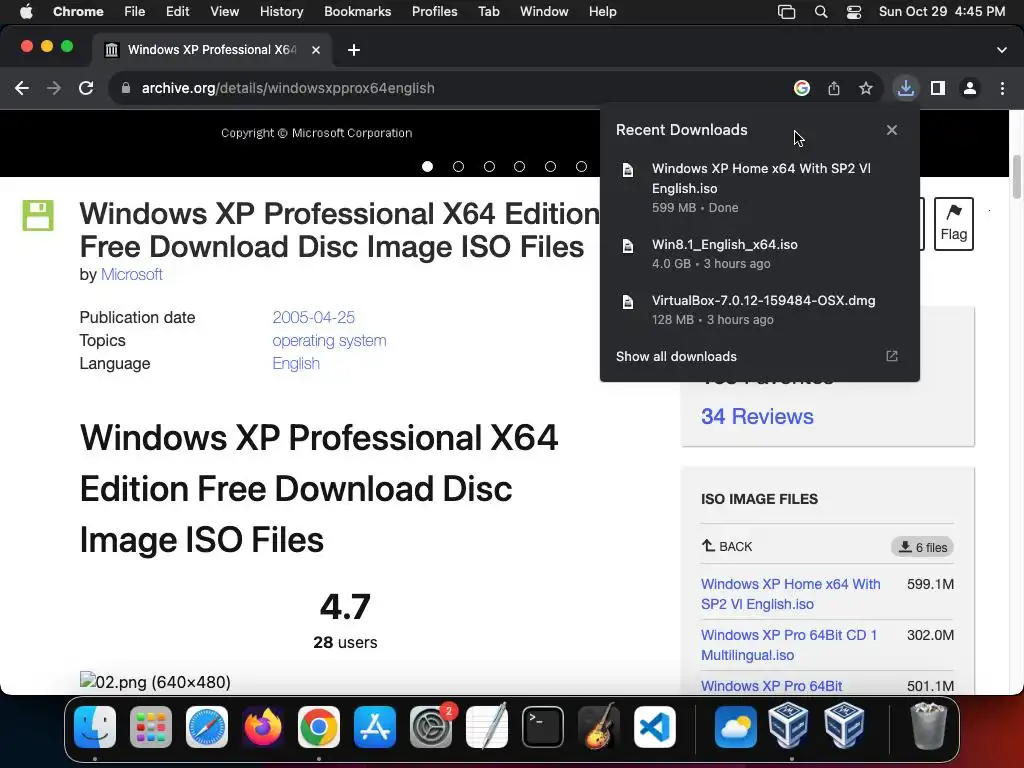Click the operating system topic link
The height and width of the screenshot is (768, 1024).
pos(329,341)
